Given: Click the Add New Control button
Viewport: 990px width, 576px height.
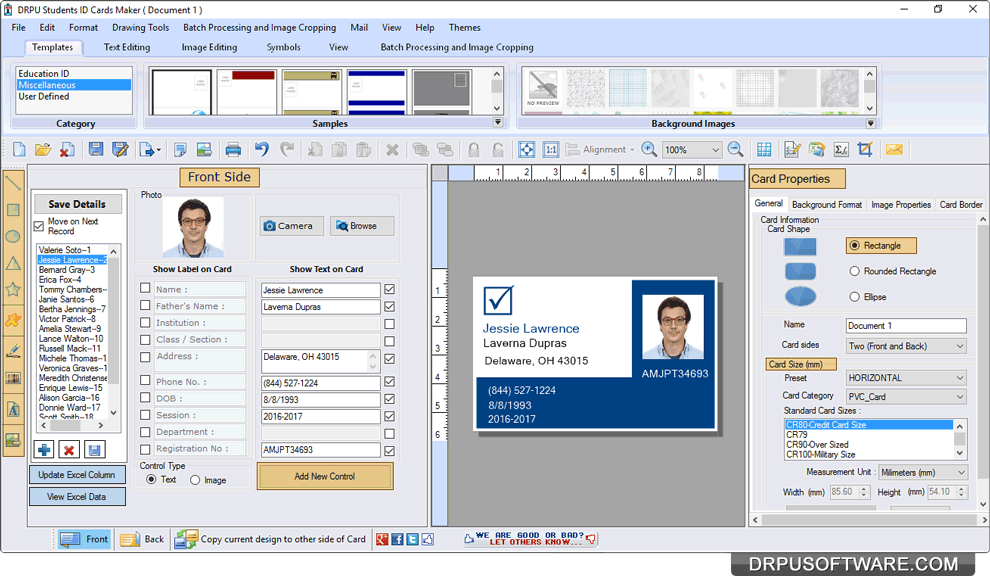Looking at the screenshot, I should [x=325, y=476].
